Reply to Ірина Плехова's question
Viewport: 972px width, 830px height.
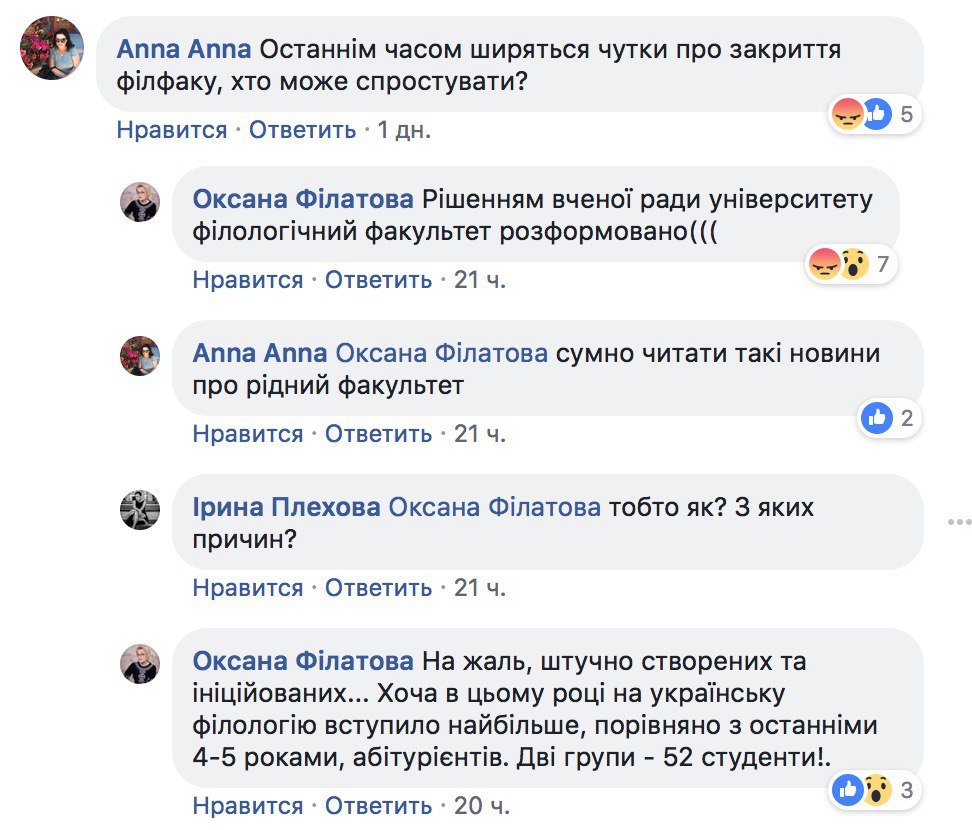(x=378, y=588)
